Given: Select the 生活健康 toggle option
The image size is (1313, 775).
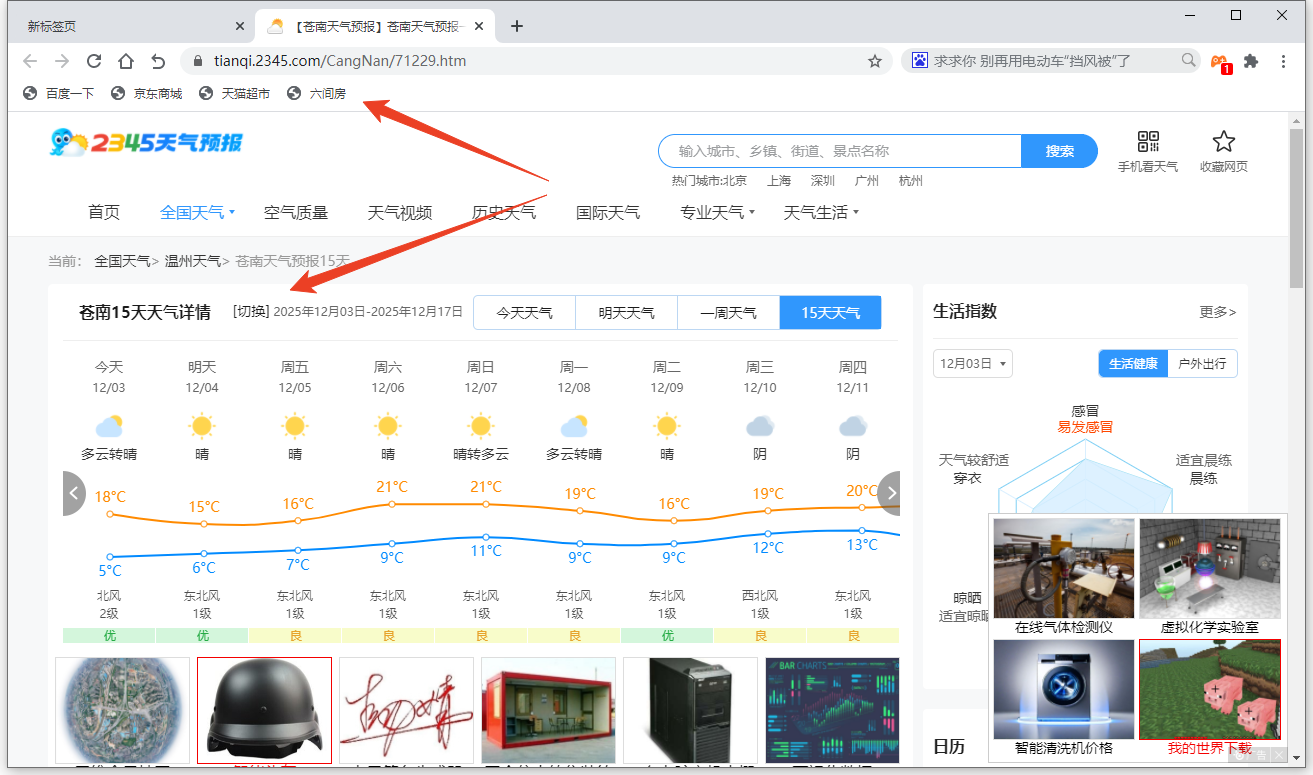Looking at the screenshot, I should point(1133,364).
